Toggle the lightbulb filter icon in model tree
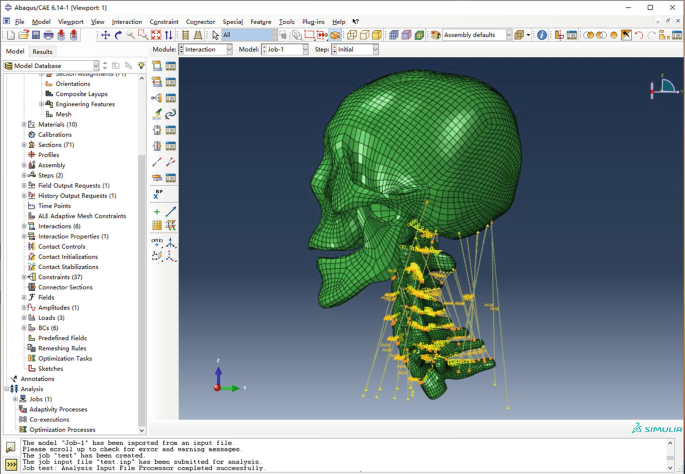Screen dimensions: 685x474 click(141, 66)
